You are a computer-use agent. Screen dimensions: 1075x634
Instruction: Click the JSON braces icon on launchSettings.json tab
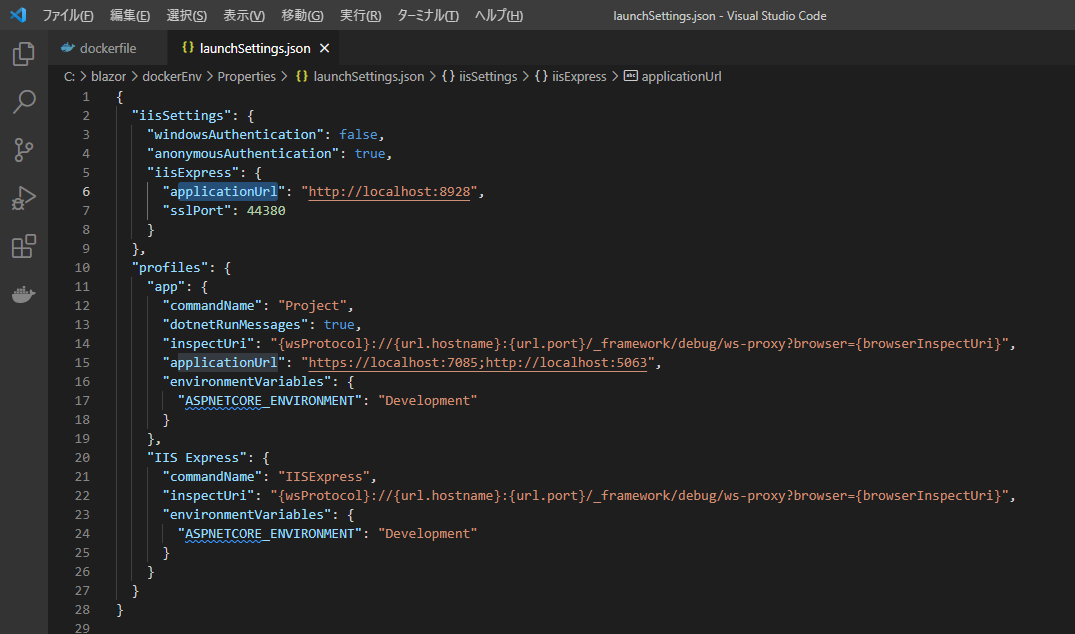click(x=188, y=48)
